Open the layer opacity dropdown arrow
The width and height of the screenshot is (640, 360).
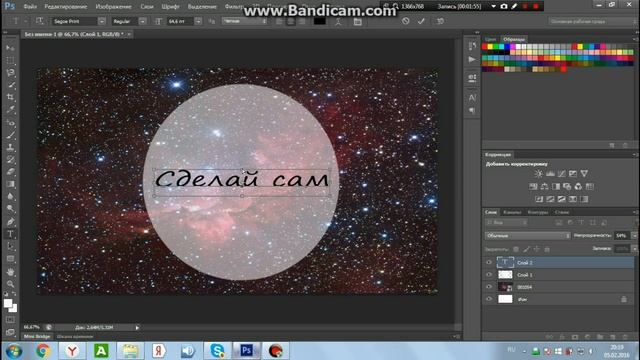click(634, 236)
